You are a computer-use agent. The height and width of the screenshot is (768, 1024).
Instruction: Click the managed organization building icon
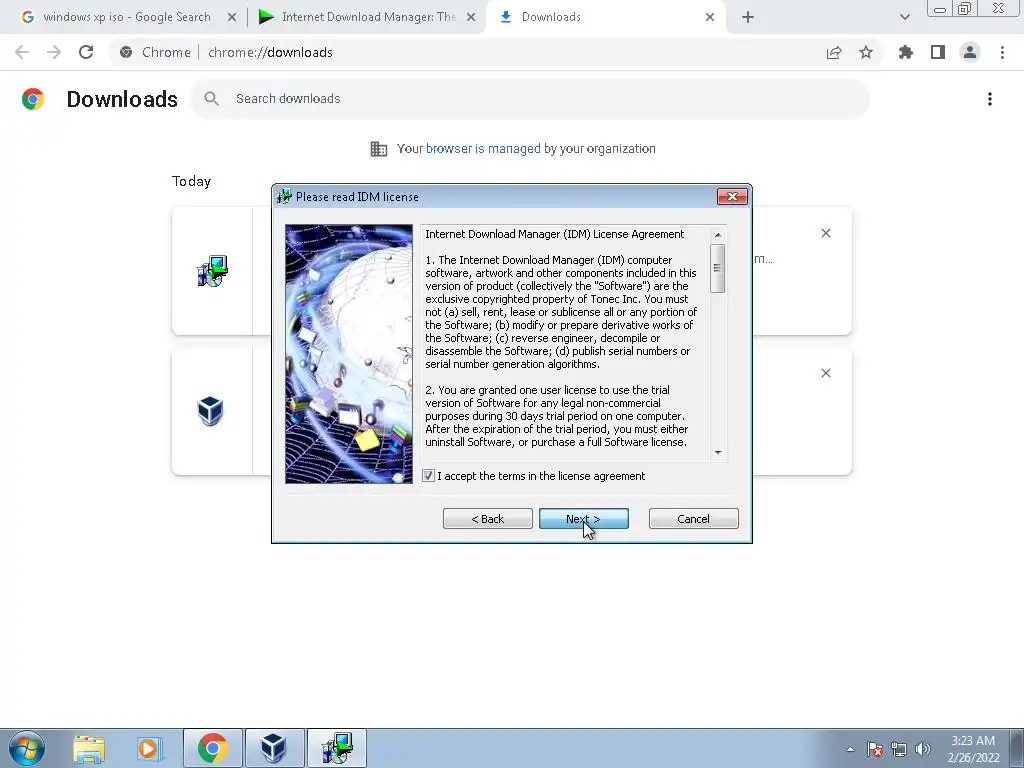[x=379, y=149]
